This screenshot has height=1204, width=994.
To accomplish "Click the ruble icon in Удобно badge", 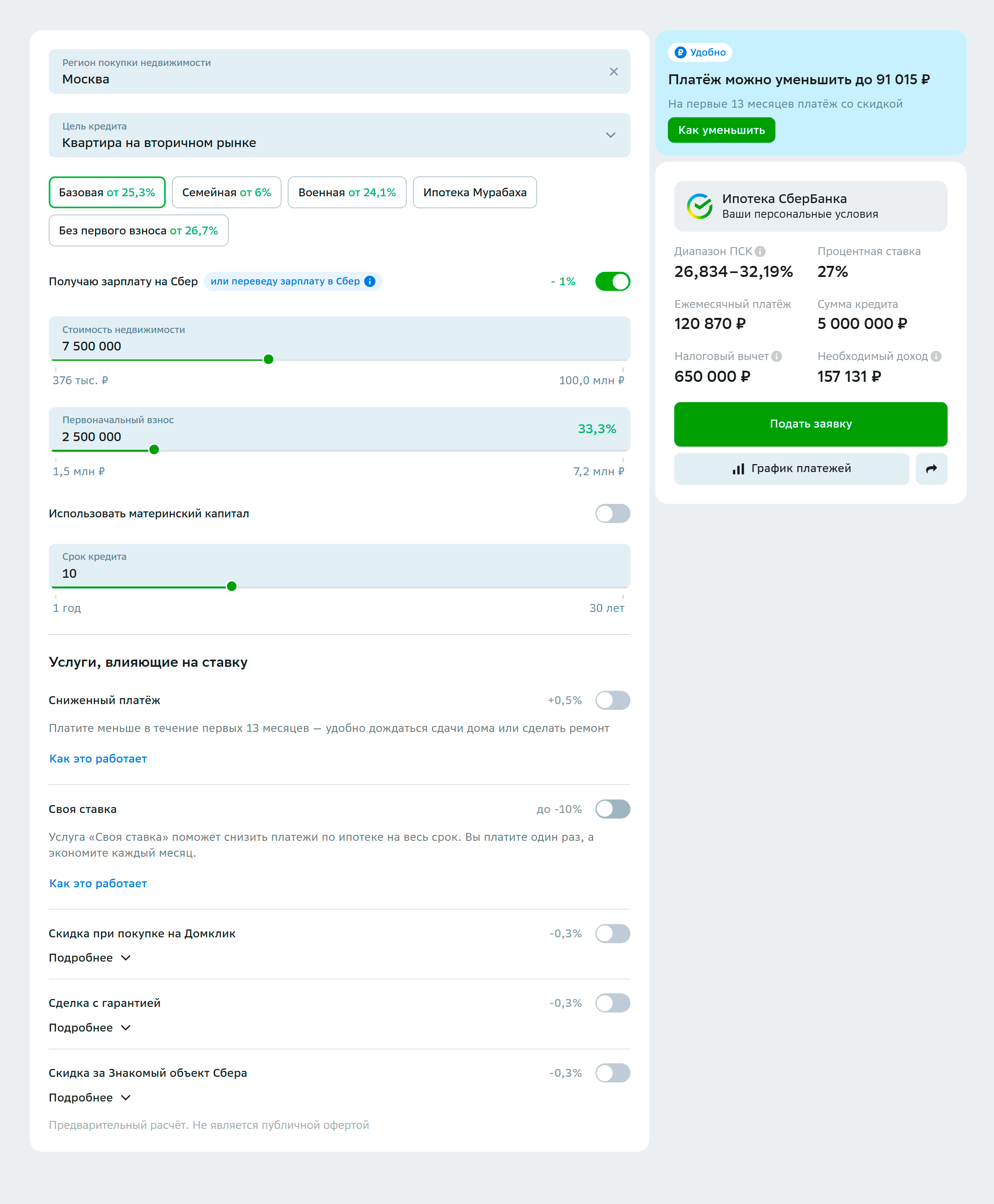I will 680,52.
